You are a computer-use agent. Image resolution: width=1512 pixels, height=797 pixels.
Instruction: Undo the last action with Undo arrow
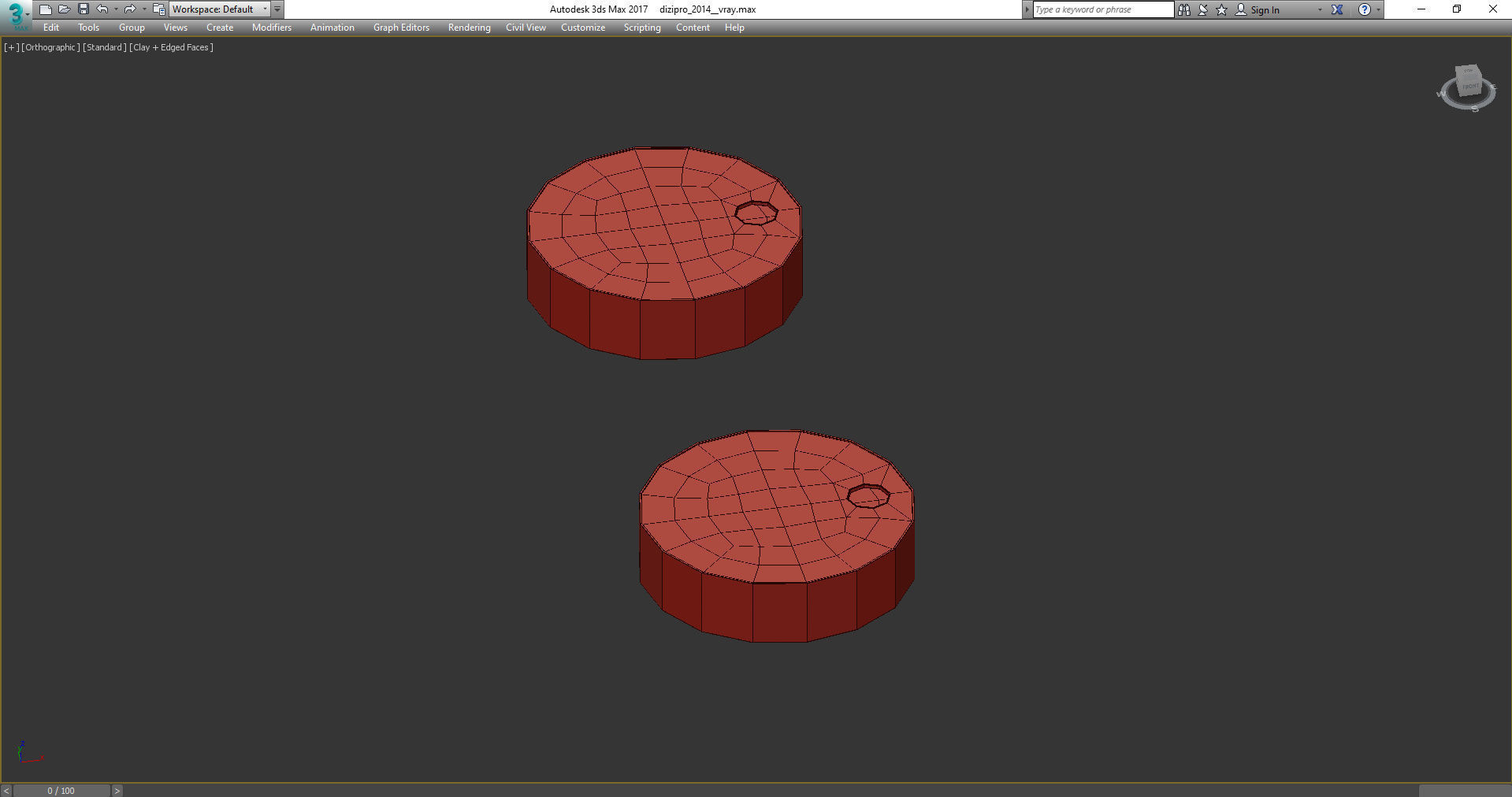102,9
